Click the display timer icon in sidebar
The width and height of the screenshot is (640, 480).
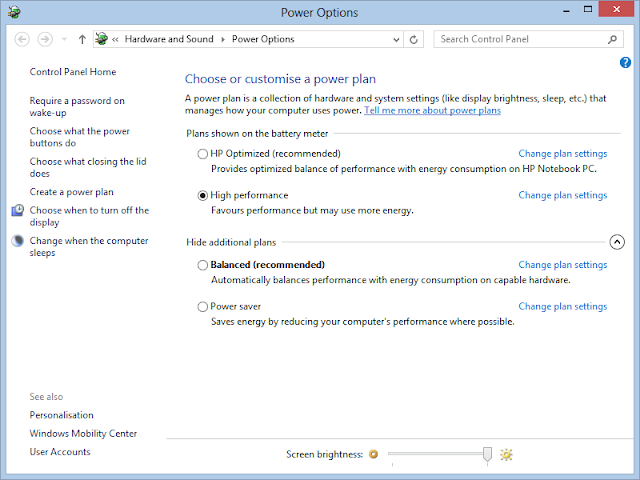point(17,210)
